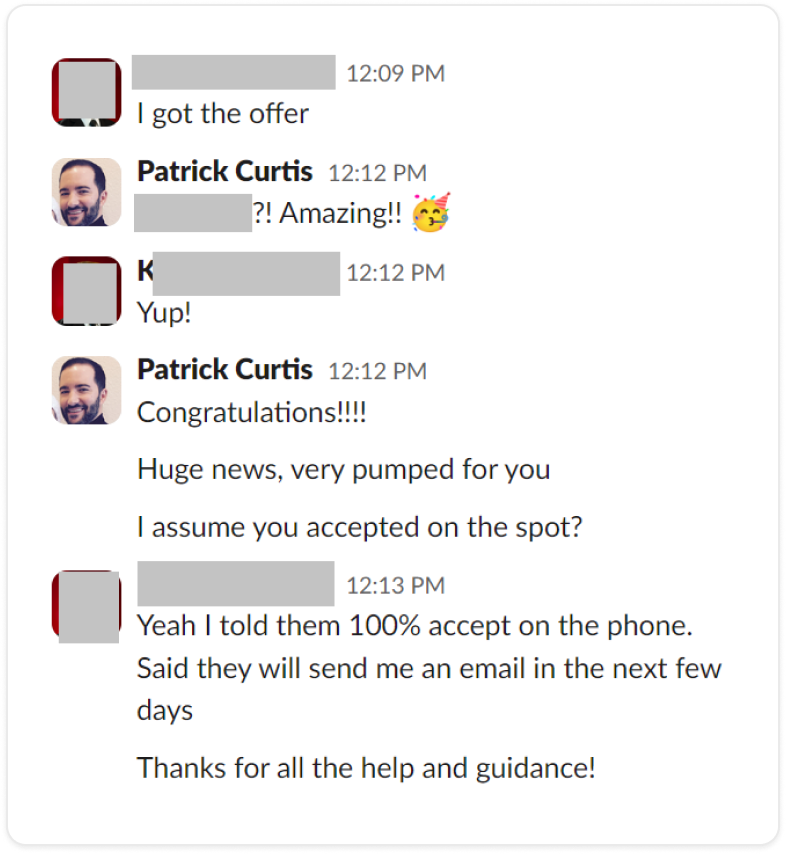Click the sender name starting with K

238,272
